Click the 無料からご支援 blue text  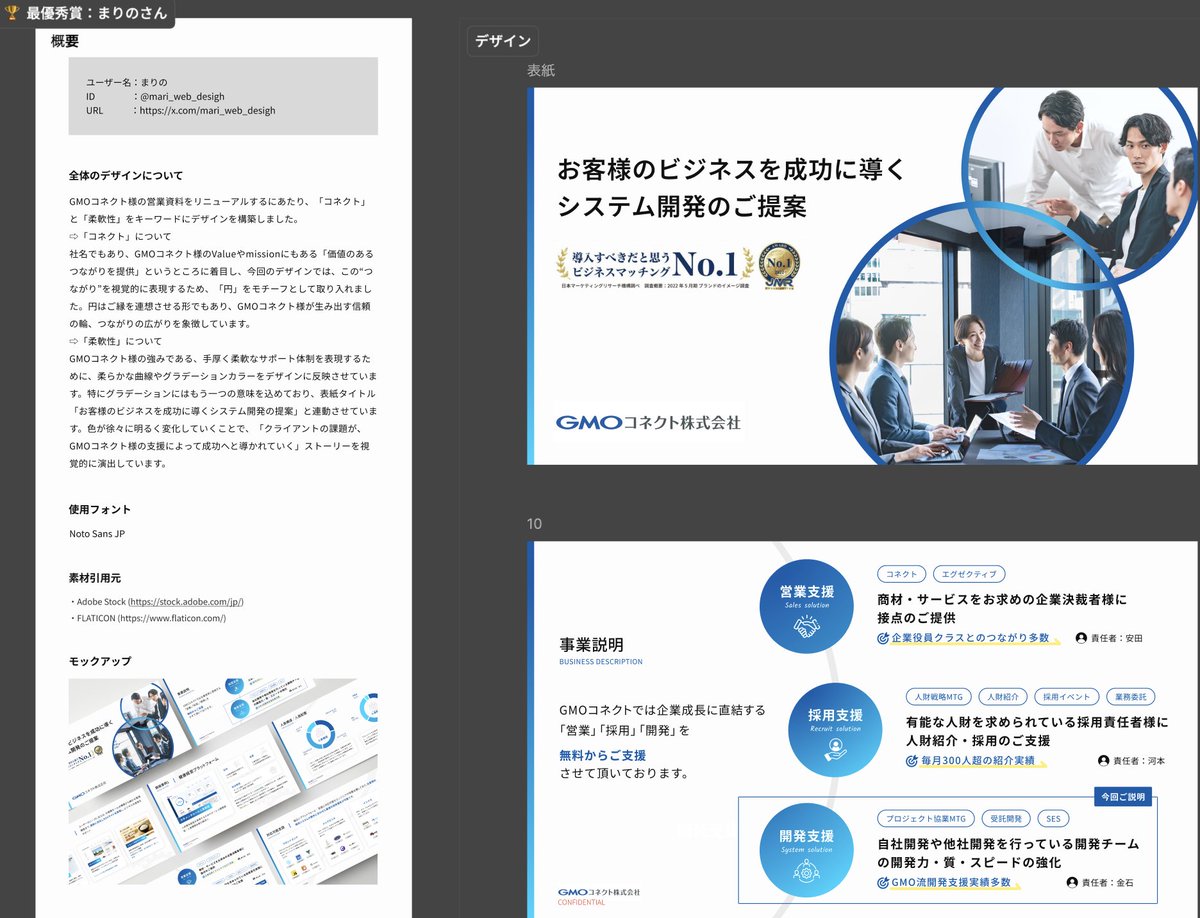(603, 755)
